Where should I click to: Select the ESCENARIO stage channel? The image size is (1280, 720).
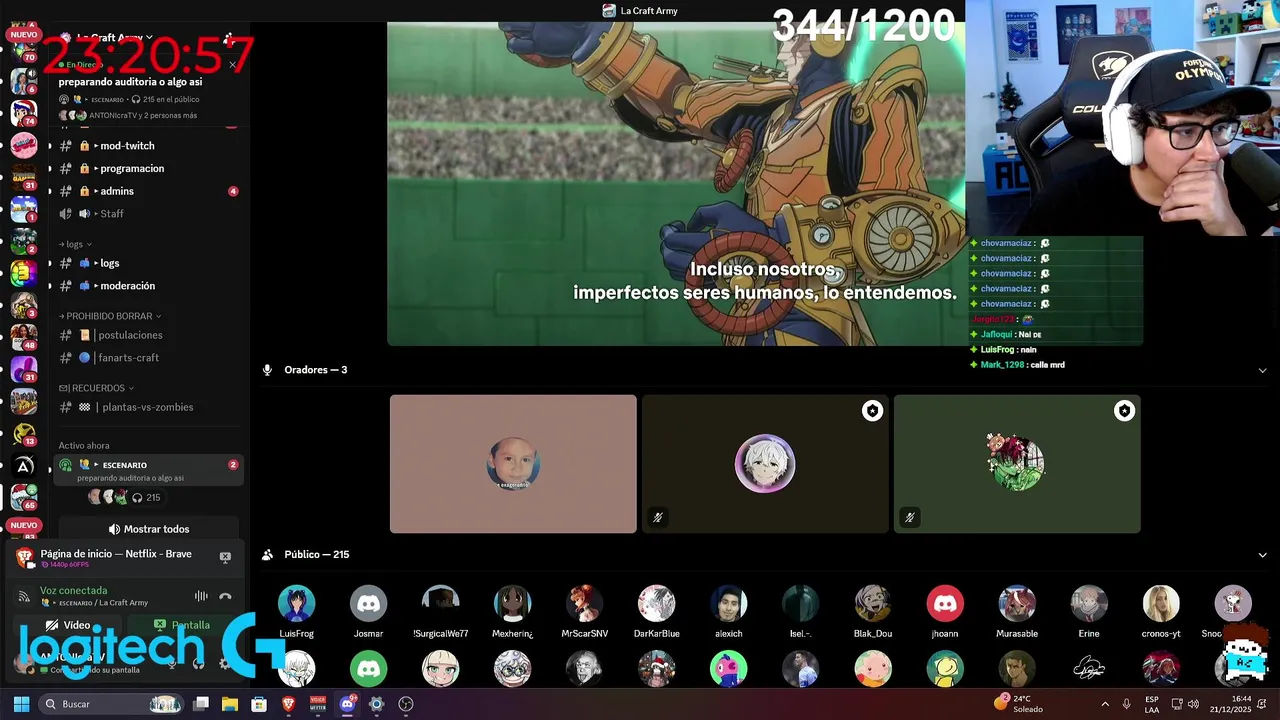[x=148, y=470]
